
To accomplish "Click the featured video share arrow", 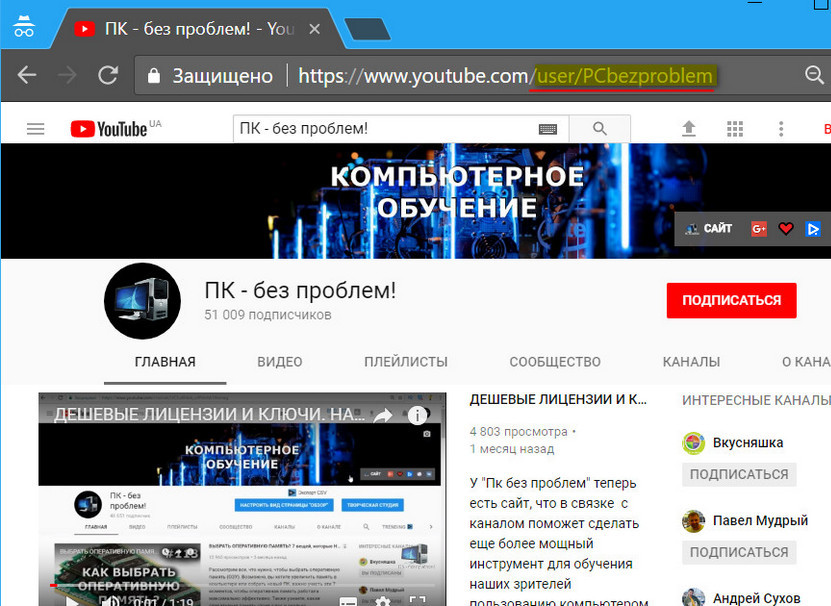I will tap(383, 416).
